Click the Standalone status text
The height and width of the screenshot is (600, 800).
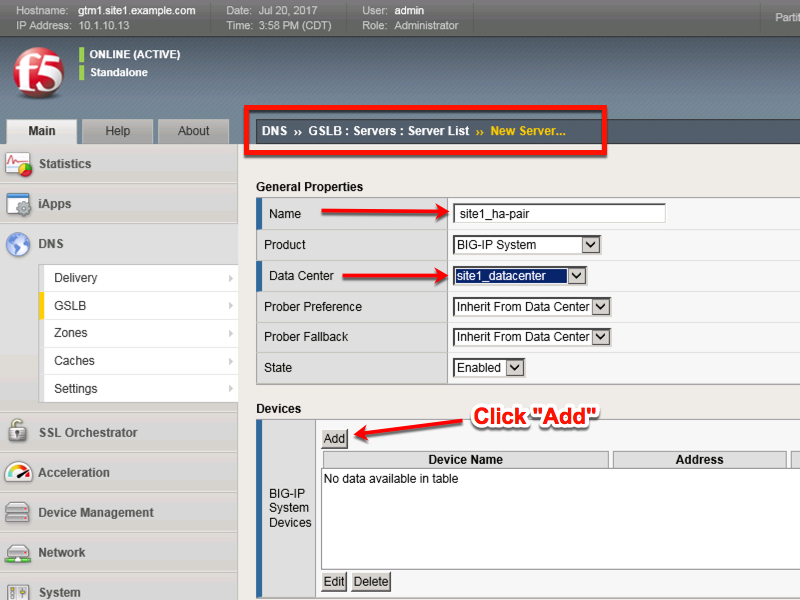click(119, 72)
